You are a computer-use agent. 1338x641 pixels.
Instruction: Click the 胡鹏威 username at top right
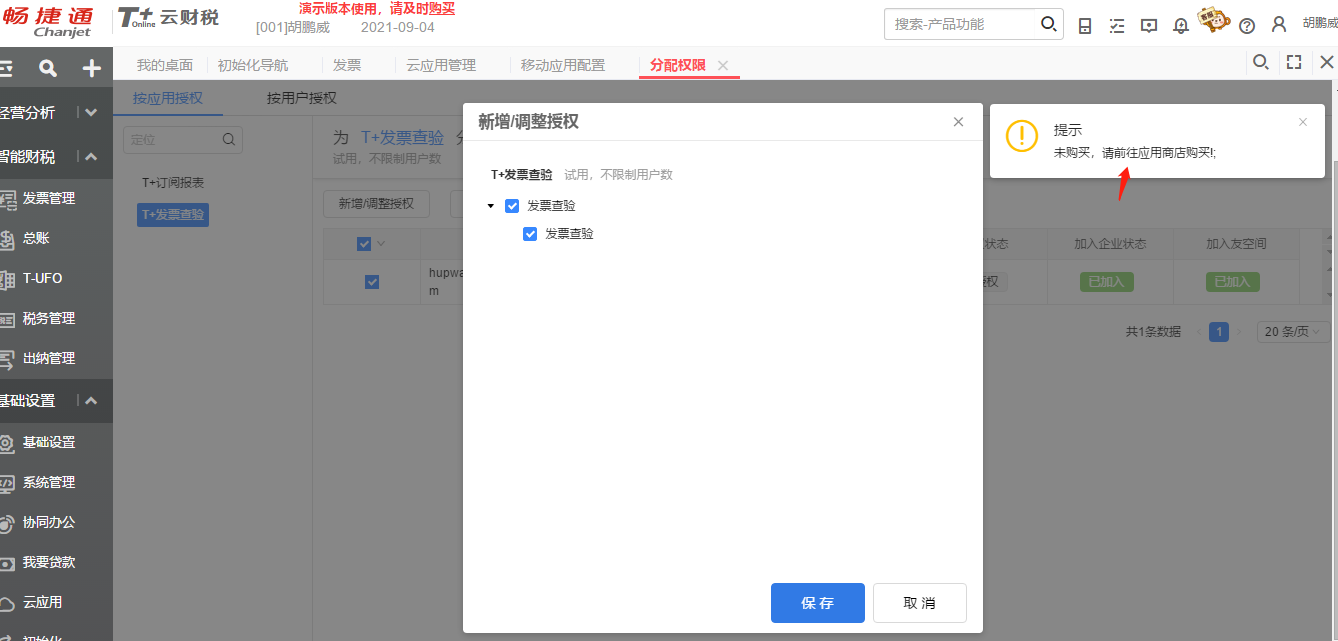pos(1319,23)
